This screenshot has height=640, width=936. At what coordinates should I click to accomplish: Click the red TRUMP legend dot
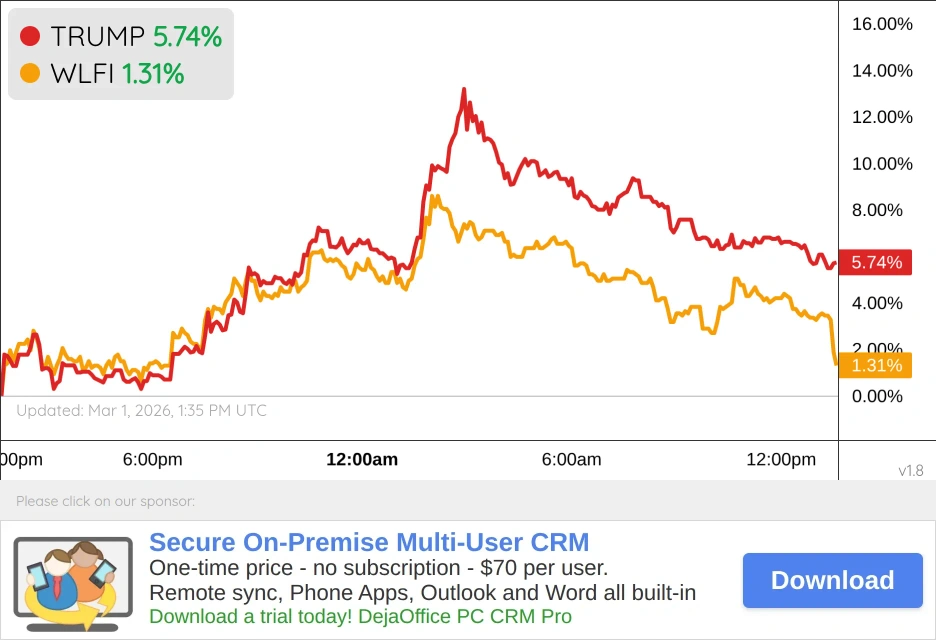point(30,37)
